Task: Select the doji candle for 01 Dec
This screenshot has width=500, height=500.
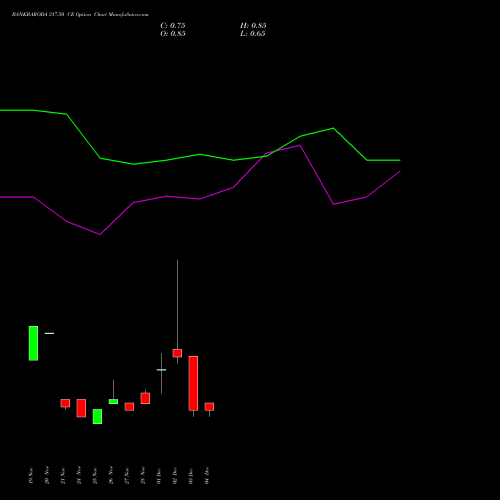Action: tap(161, 370)
